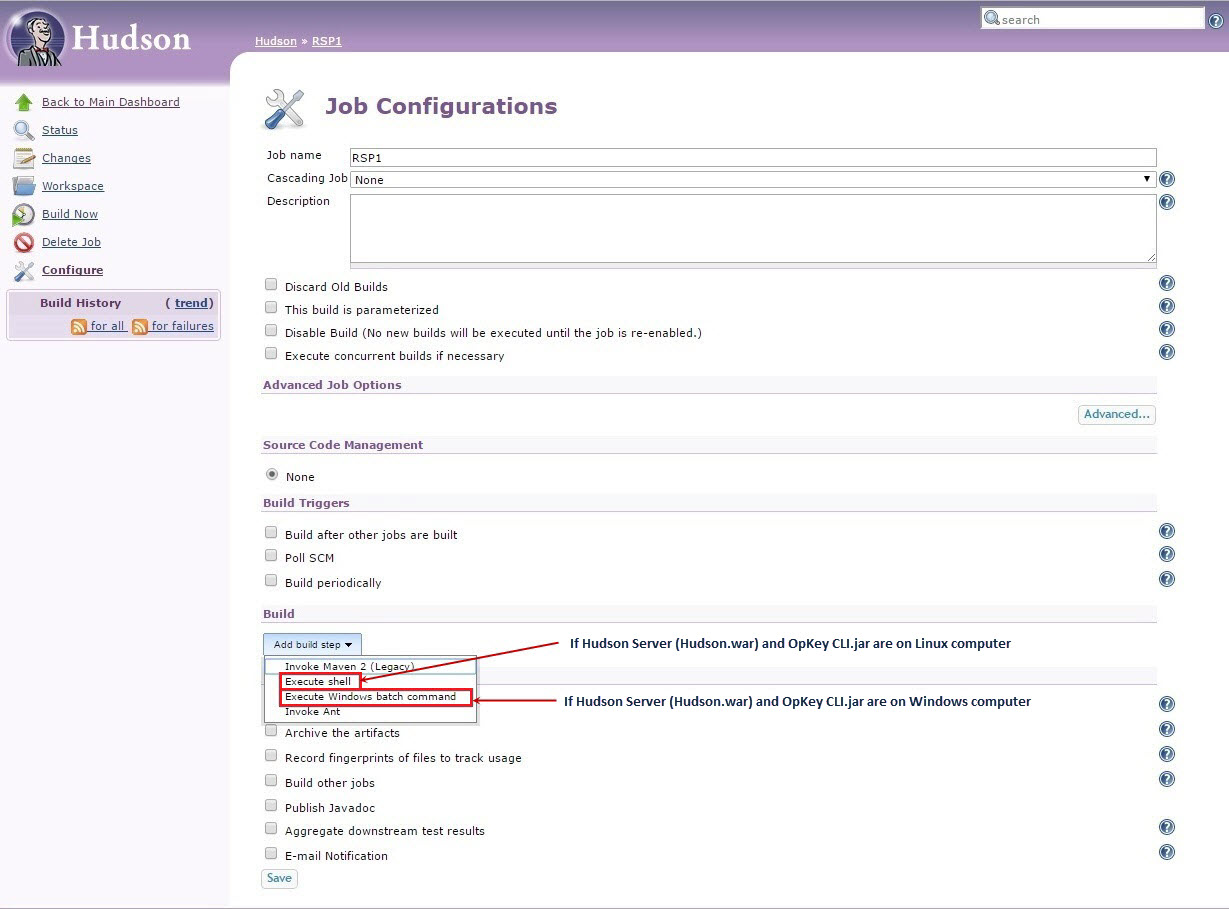The height and width of the screenshot is (909, 1229).
Task: Open help for Execute concurrent builds
Action: 1167,353
